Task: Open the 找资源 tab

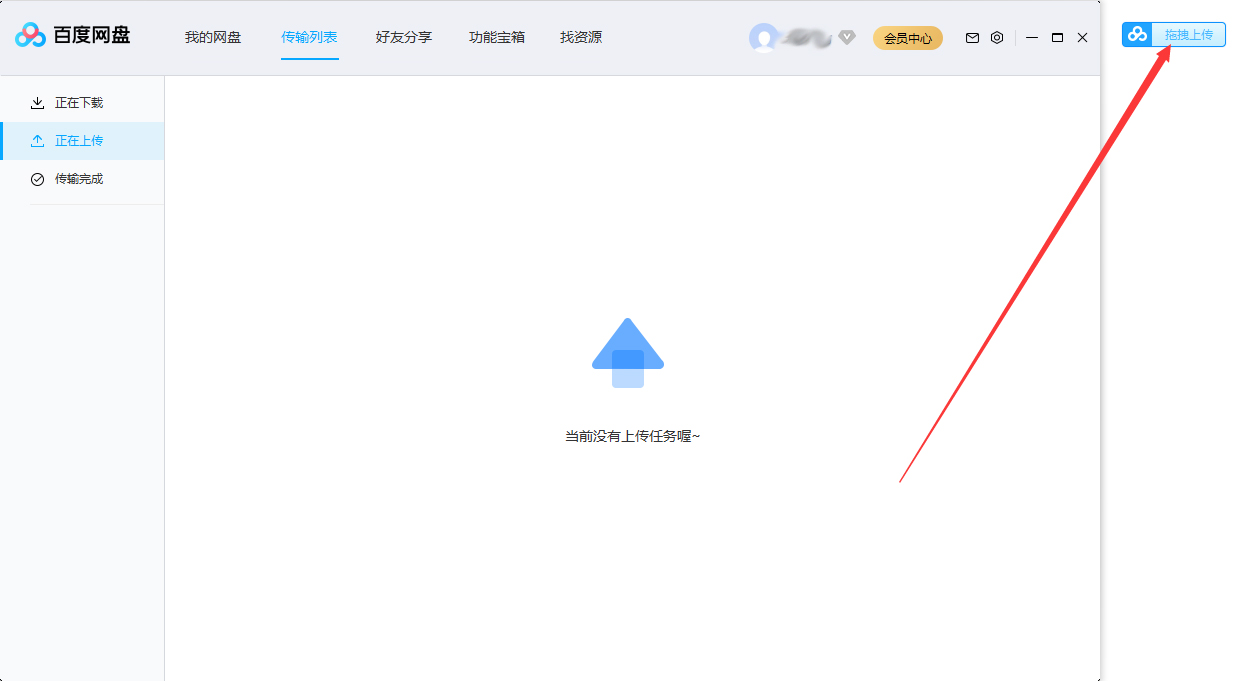Action: coord(580,37)
